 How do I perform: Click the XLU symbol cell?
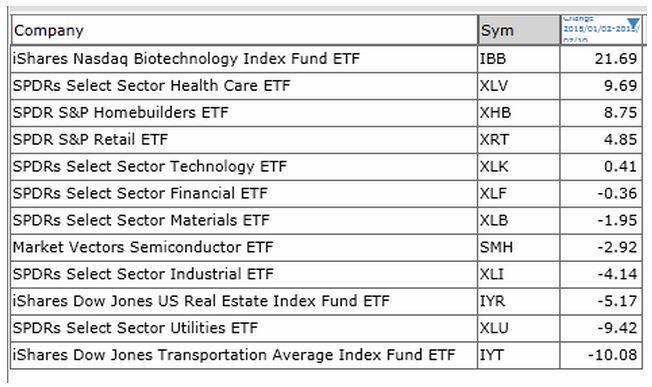tap(519, 328)
